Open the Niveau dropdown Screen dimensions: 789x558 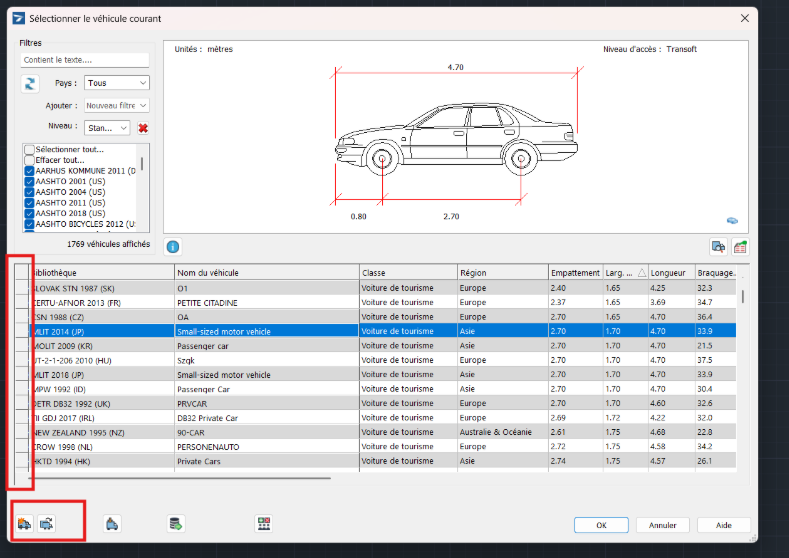(107, 128)
